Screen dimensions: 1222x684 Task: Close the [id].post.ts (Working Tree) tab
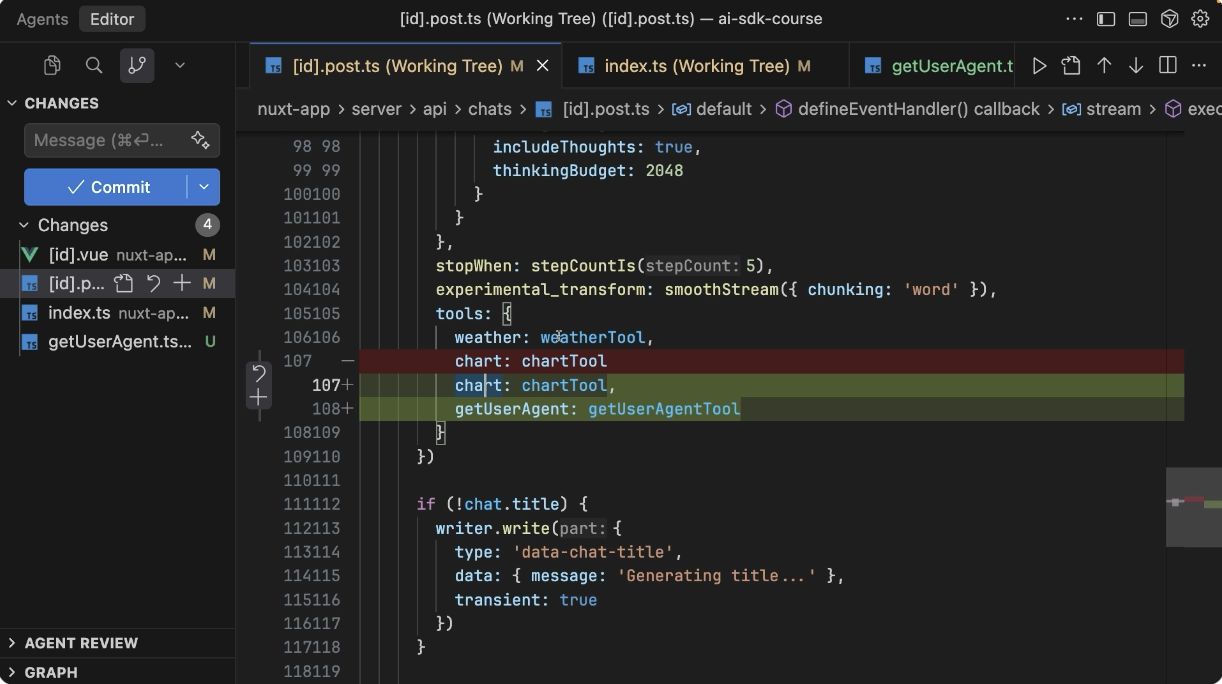pyautogui.click(x=543, y=66)
